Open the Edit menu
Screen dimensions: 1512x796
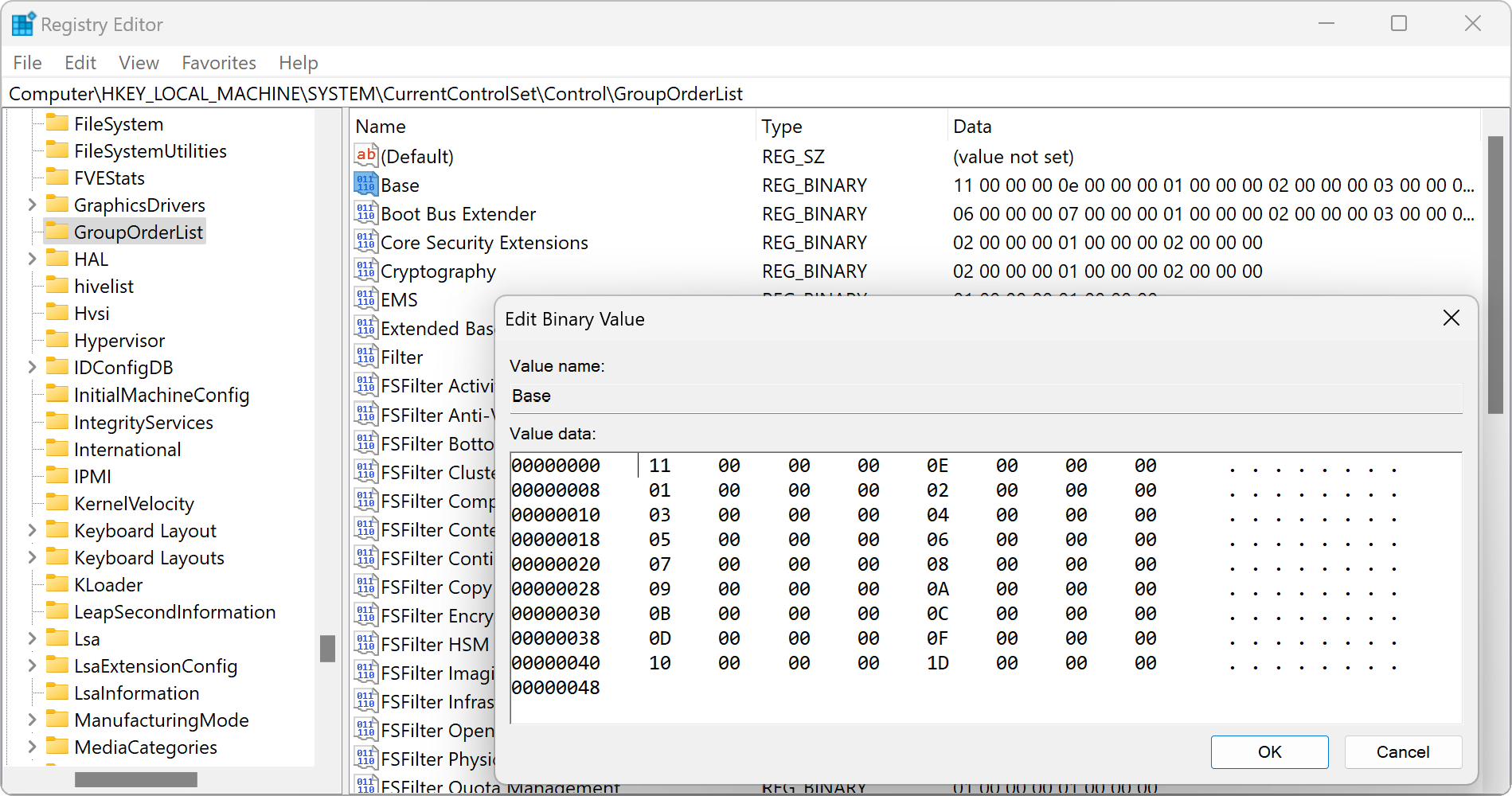[x=80, y=63]
